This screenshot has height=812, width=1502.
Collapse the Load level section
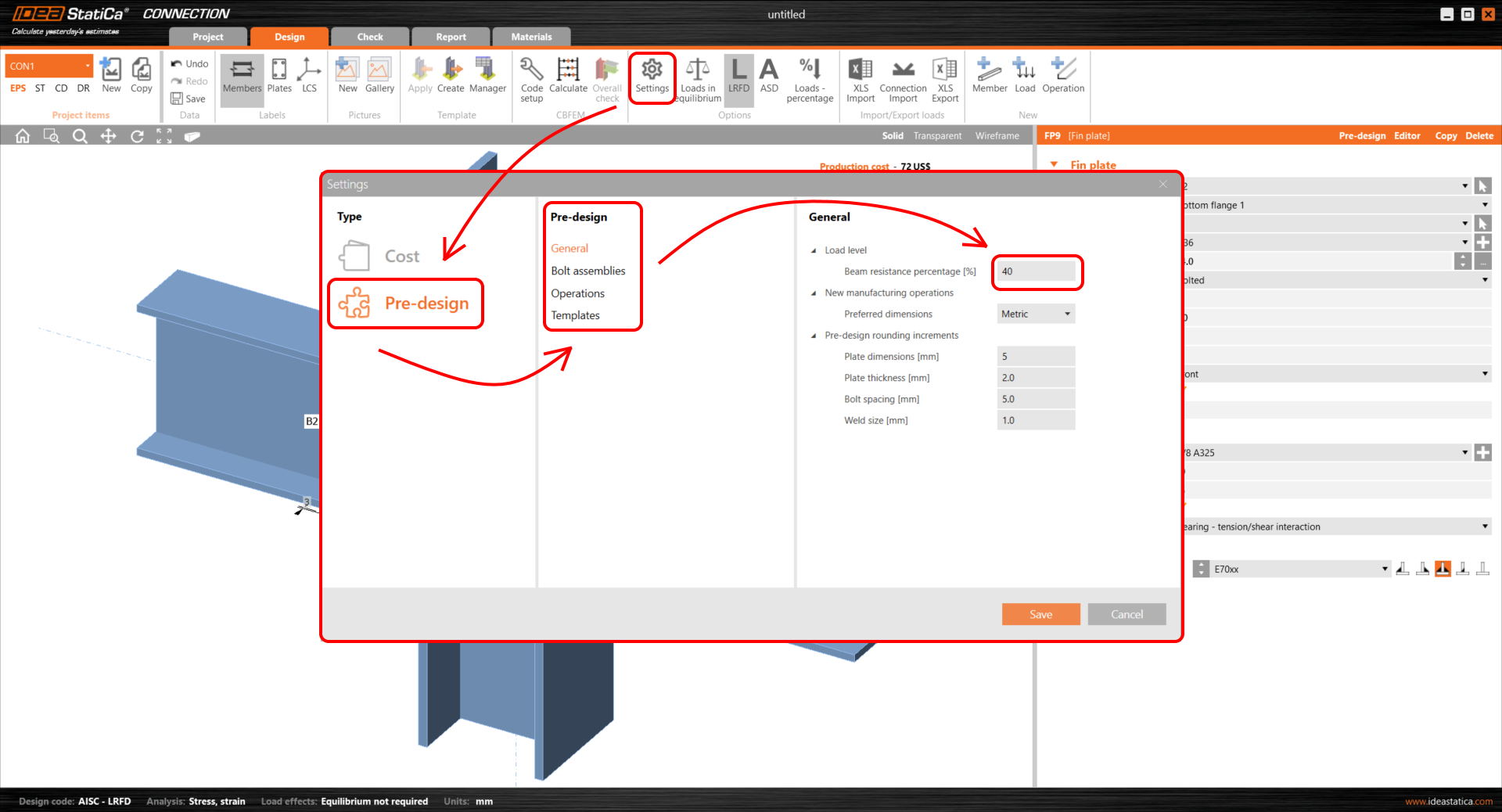(x=814, y=251)
